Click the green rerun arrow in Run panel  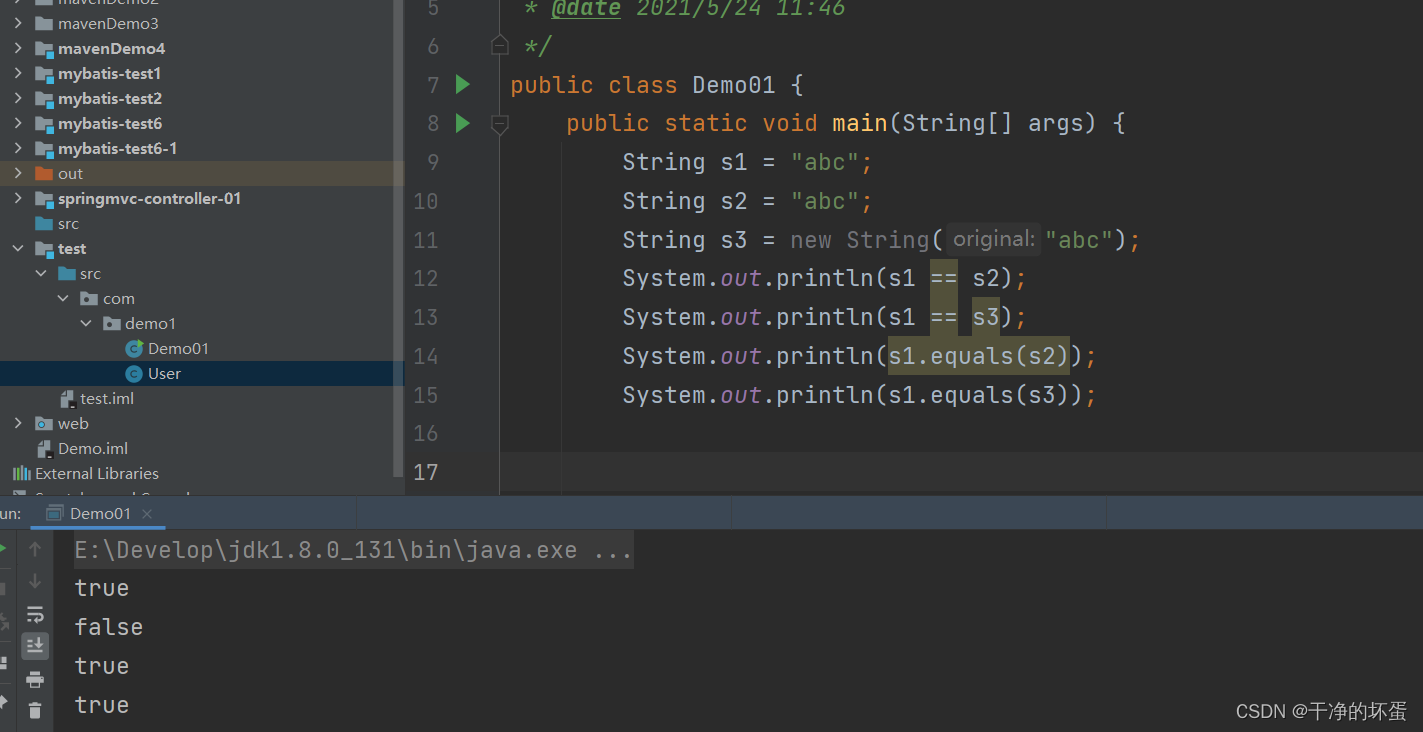point(4,549)
